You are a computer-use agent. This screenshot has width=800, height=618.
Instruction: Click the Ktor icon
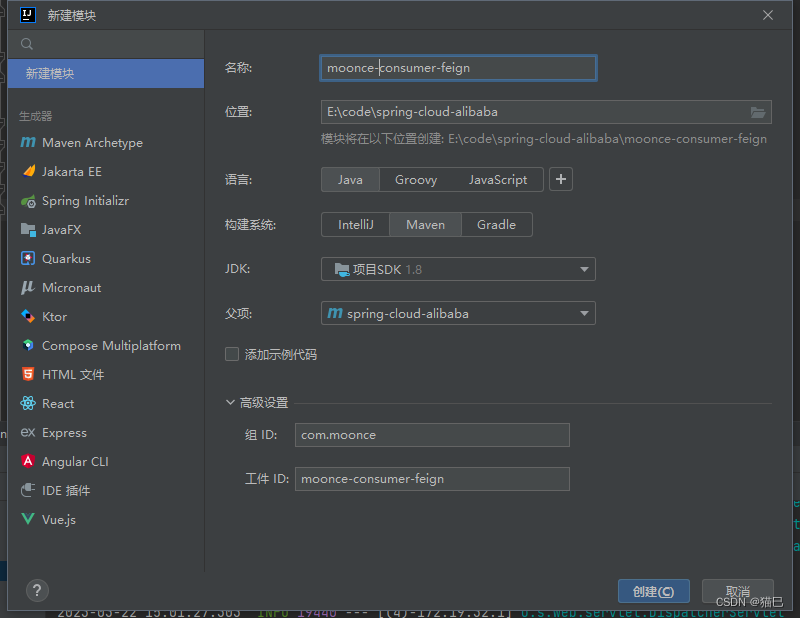[28, 316]
